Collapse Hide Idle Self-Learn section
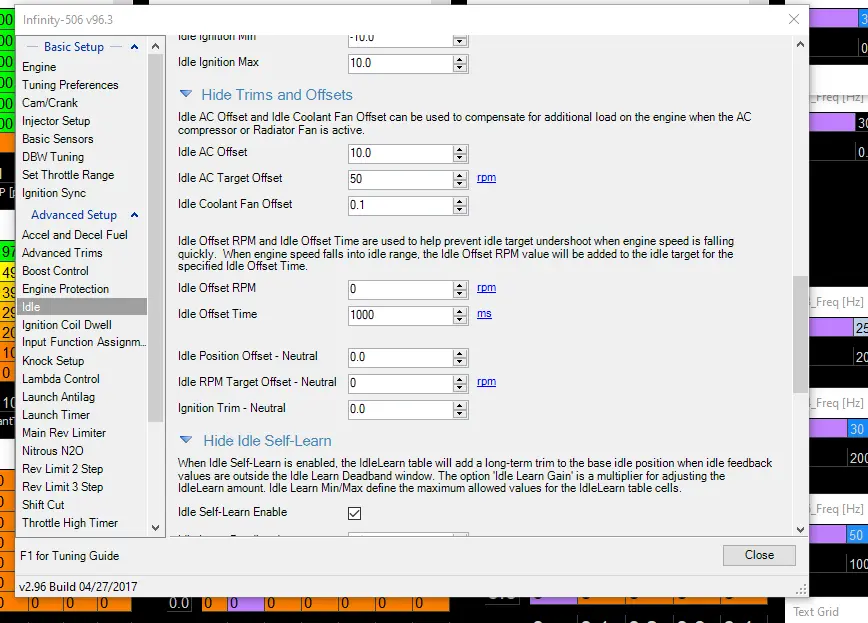Viewport: 868px width, 623px height. (x=186, y=440)
